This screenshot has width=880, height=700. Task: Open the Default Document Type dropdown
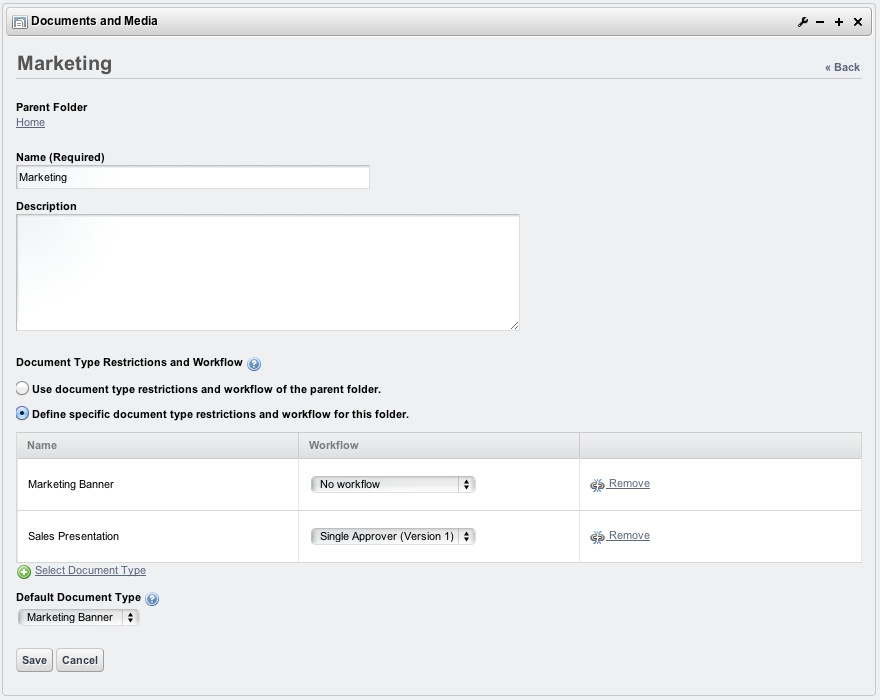[x=78, y=617]
